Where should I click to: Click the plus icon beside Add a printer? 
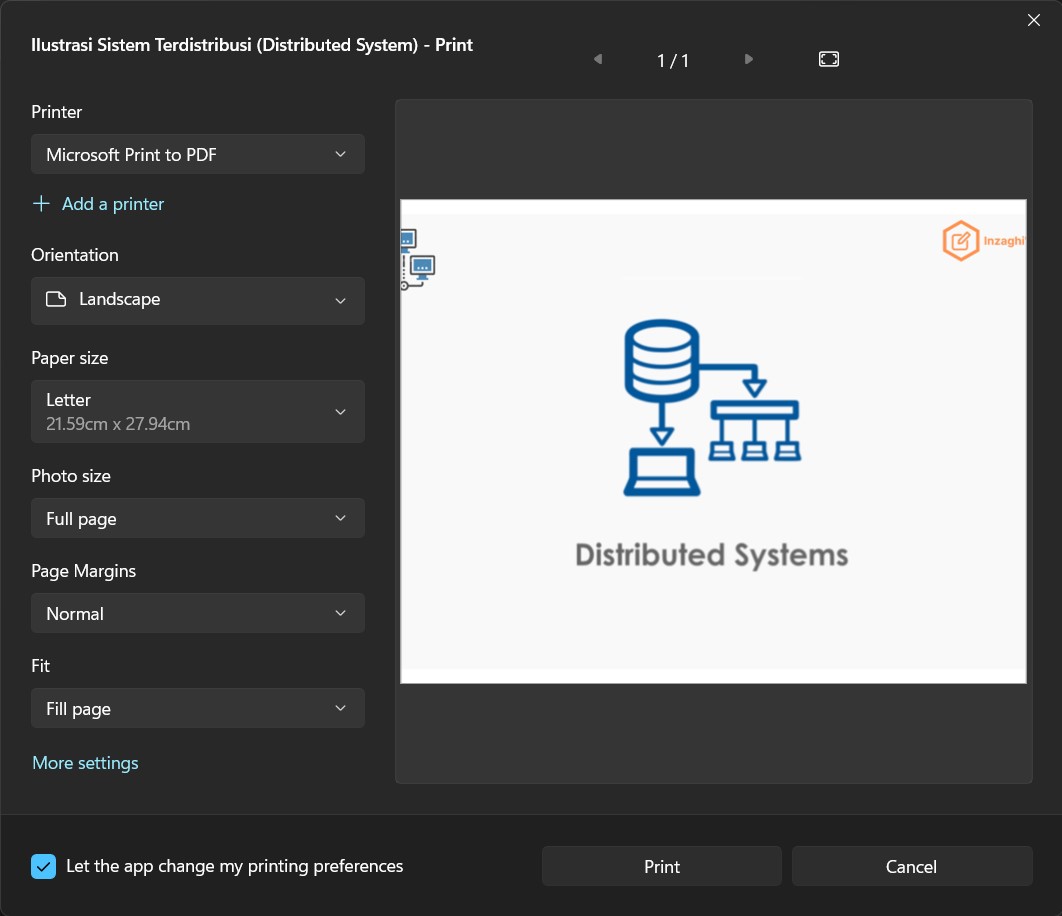tap(41, 204)
